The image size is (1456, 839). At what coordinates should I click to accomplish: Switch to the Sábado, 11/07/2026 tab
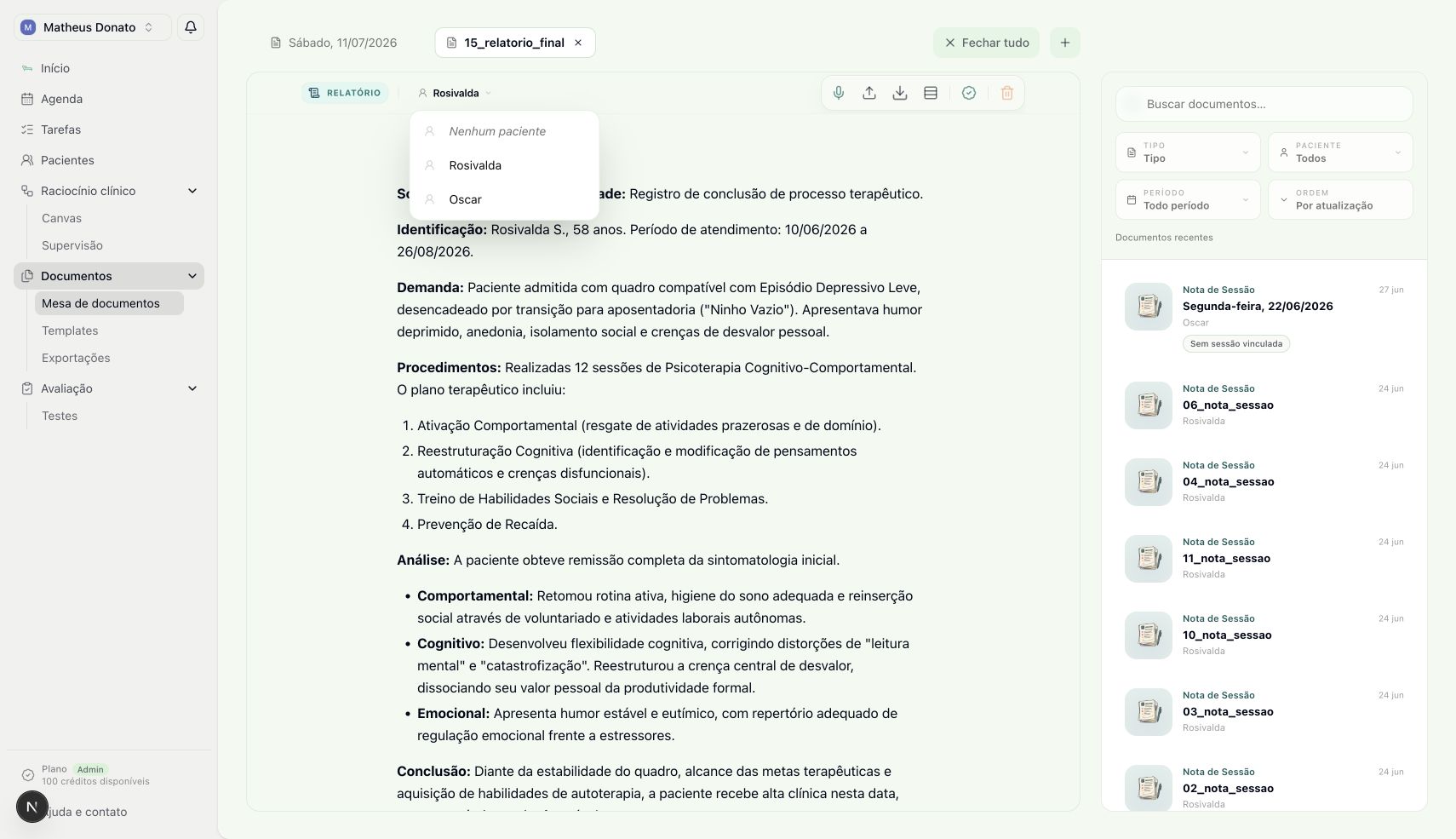pos(334,43)
